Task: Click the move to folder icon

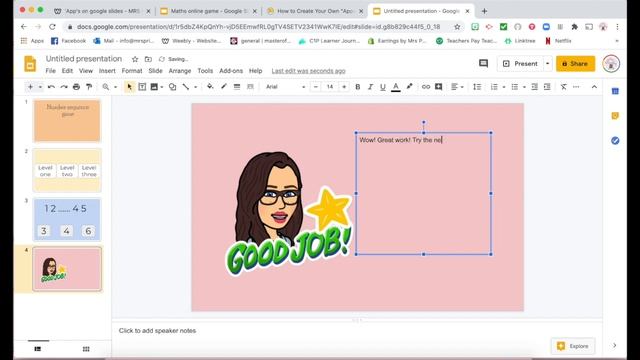Action: click(148, 59)
